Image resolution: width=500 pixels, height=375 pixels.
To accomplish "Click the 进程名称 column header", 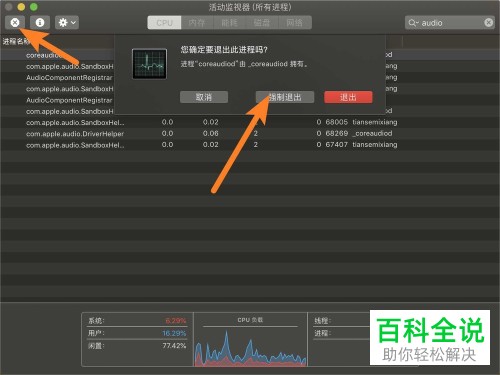I will tap(16, 41).
